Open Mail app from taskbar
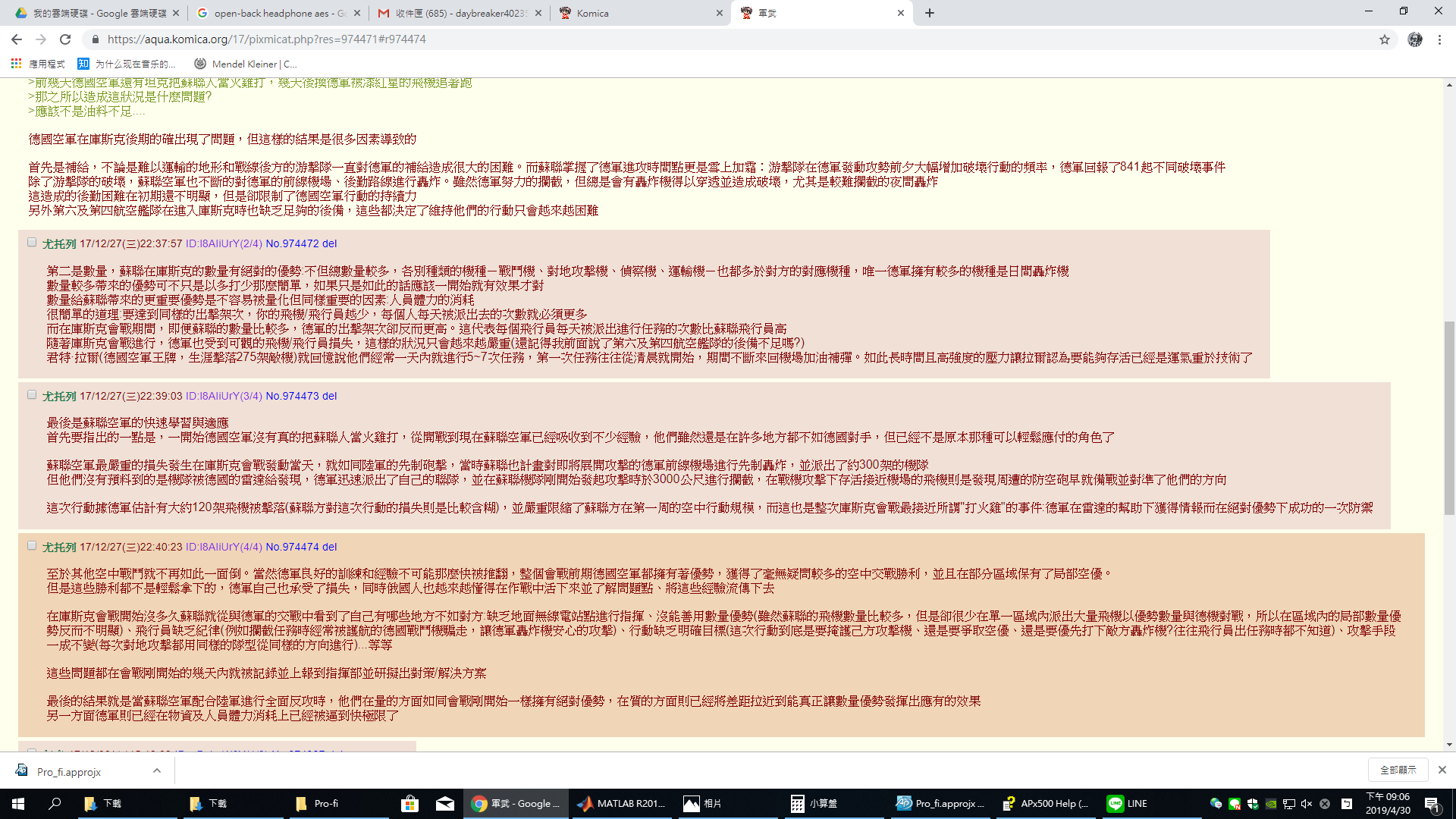This screenshot has width=1456, height=819. (445, 803)
